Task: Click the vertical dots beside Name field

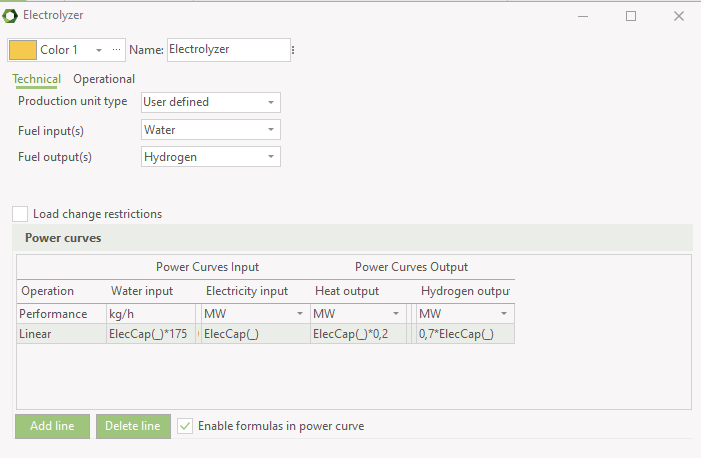Action: click(x=293, y=50)
